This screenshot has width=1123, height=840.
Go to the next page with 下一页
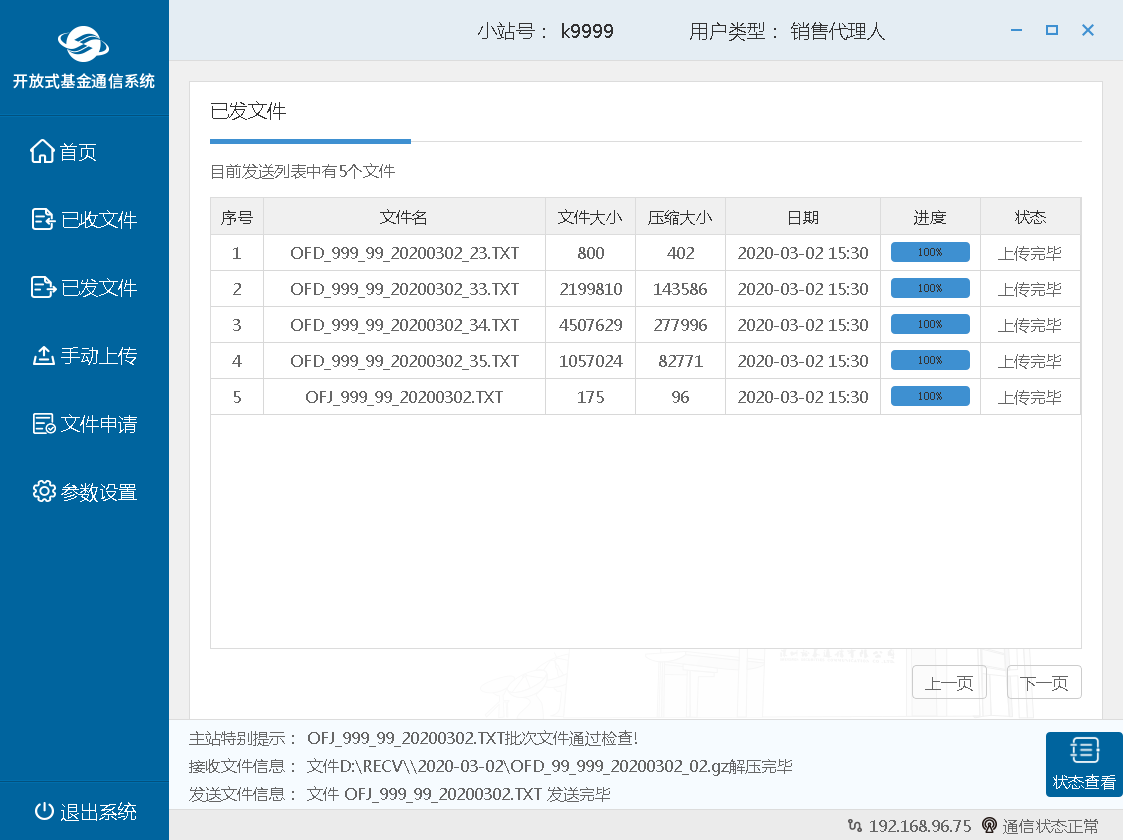(1044, 682)
